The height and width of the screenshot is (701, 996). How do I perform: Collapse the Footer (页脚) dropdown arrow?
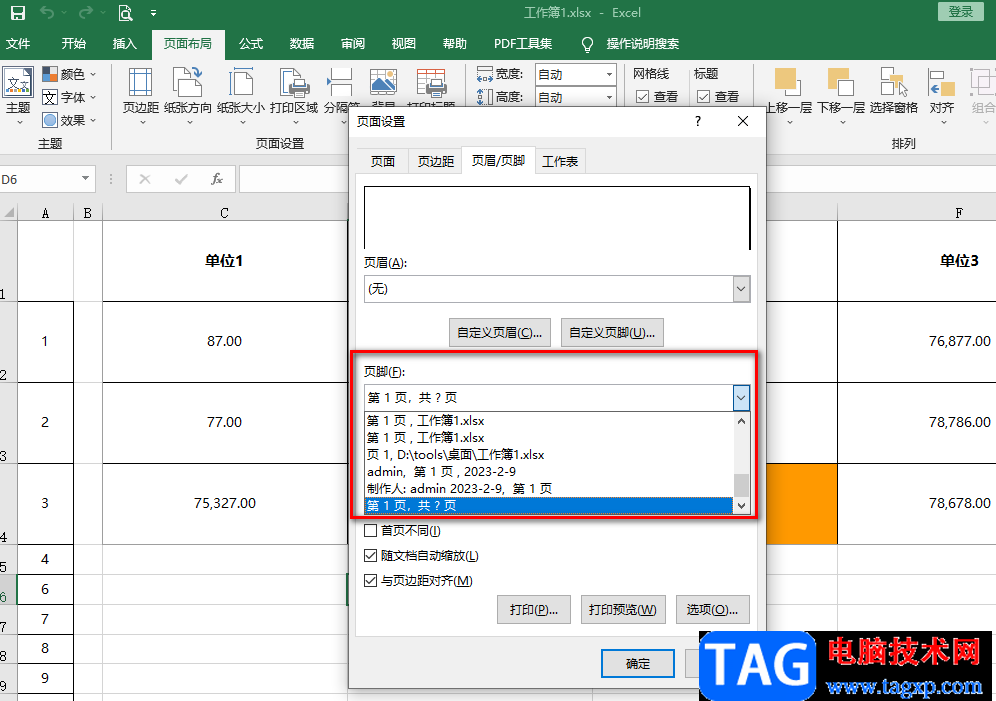coord(741,398)
